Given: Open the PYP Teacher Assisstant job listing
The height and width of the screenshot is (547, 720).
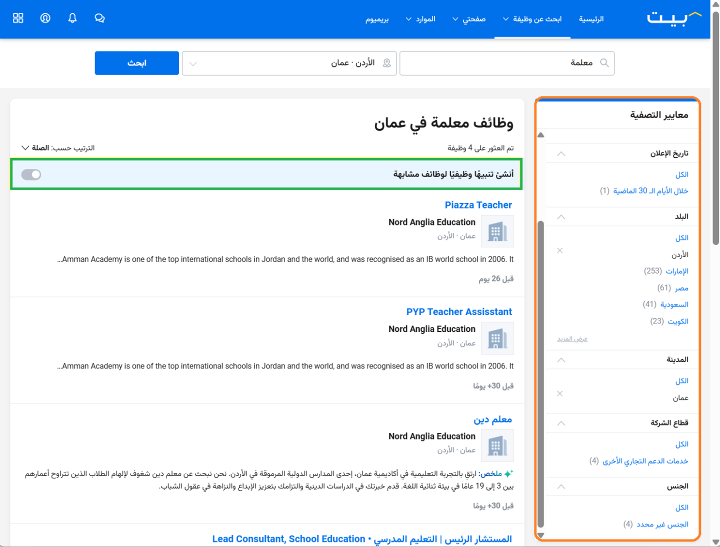Looking at the screenshot, I should coord(459,312).
